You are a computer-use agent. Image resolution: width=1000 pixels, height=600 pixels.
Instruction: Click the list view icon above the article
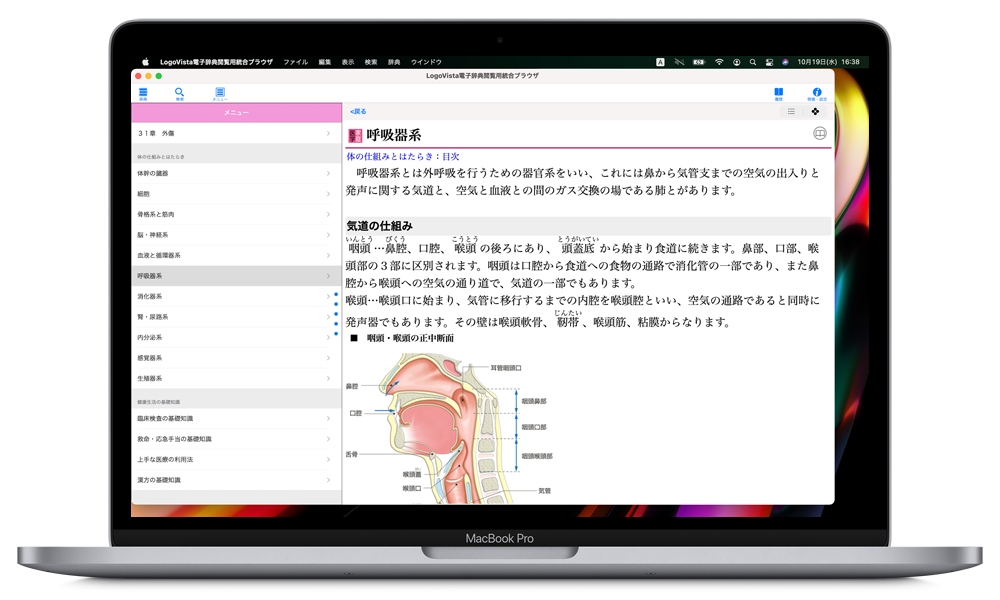click(791, 112)
